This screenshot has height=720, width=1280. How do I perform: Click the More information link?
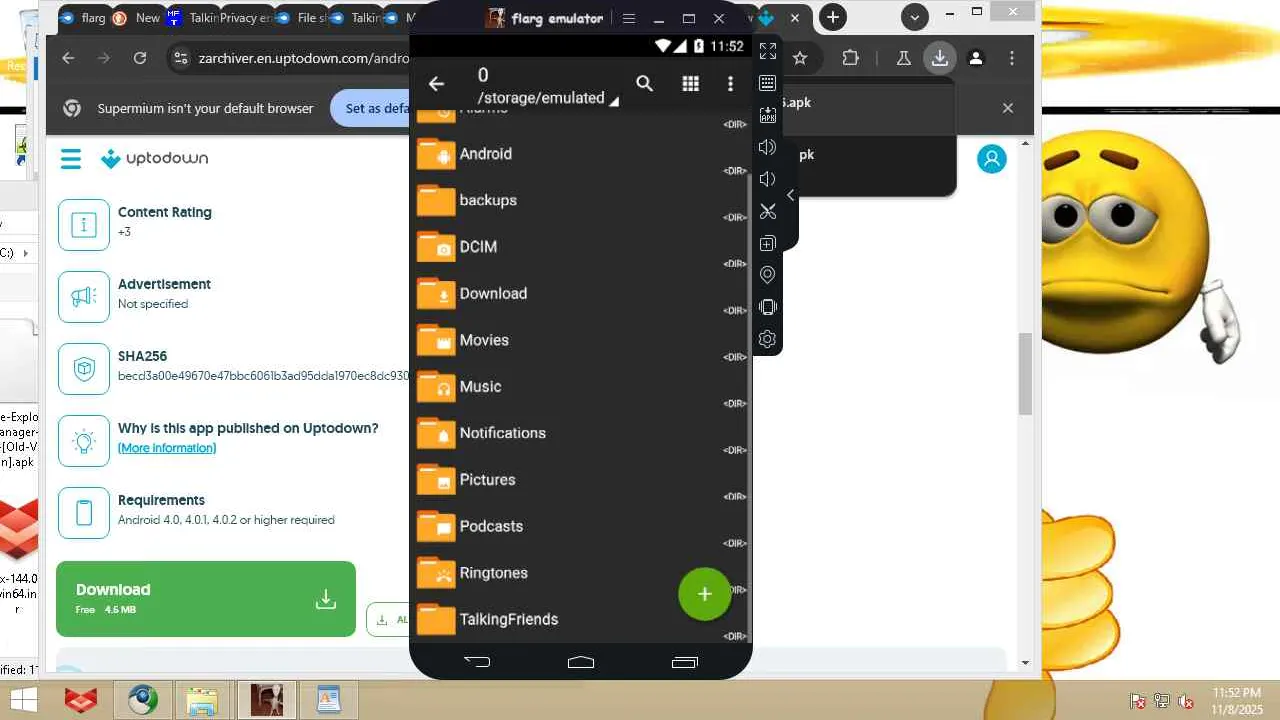click(x=167, y=448)
